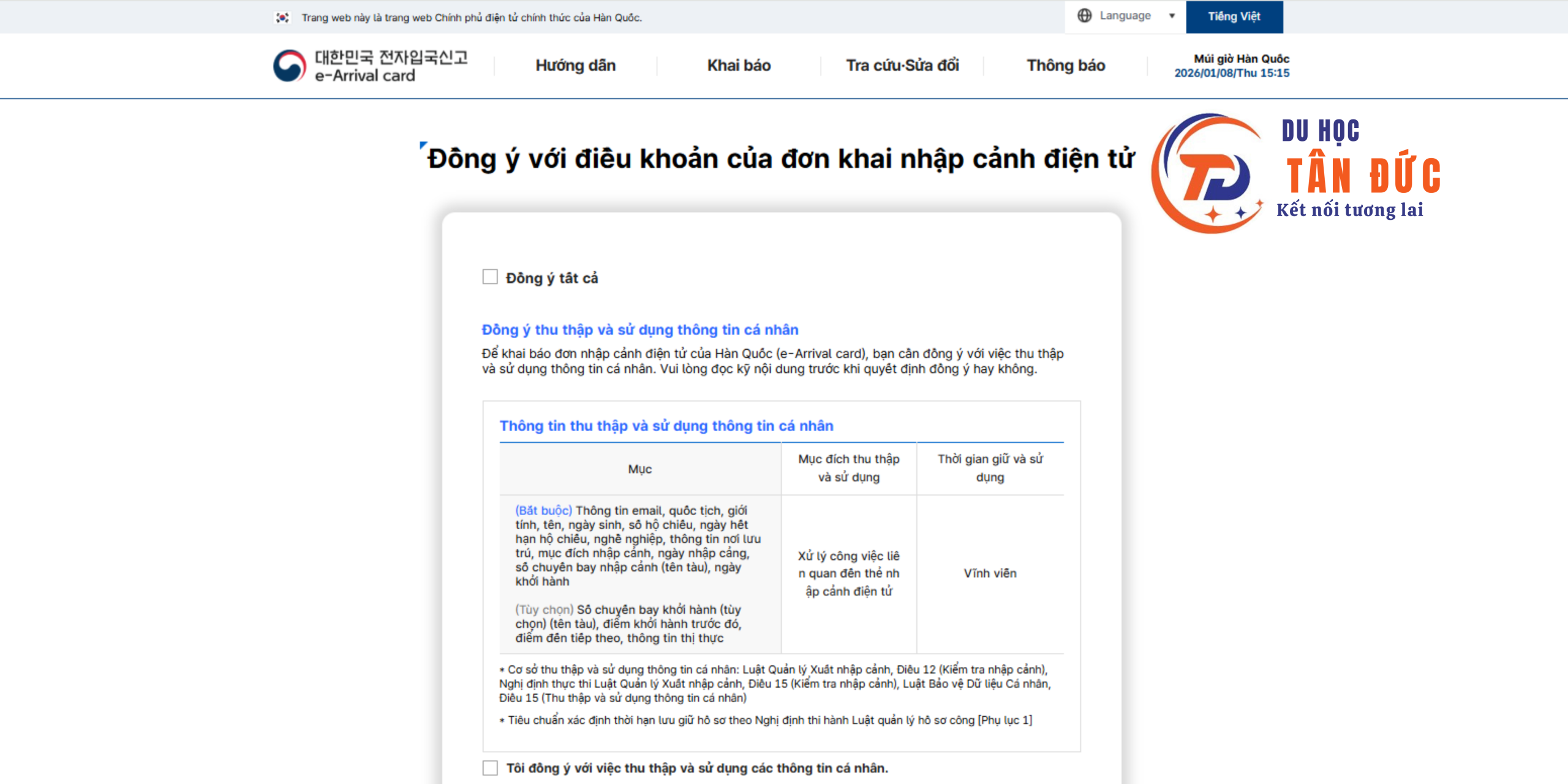
Task: Click the globe Language icon
Action: coord(1084,16)
